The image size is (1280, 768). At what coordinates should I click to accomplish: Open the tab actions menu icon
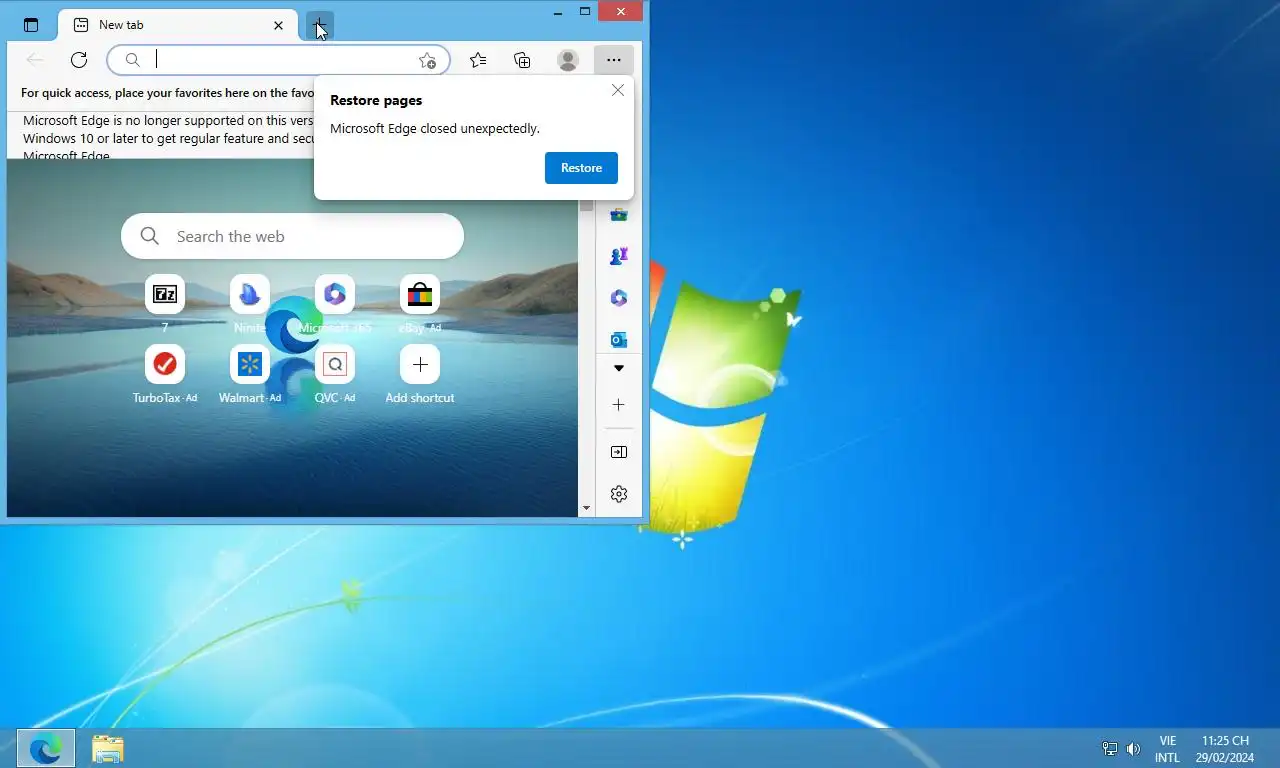click(31, 25)
